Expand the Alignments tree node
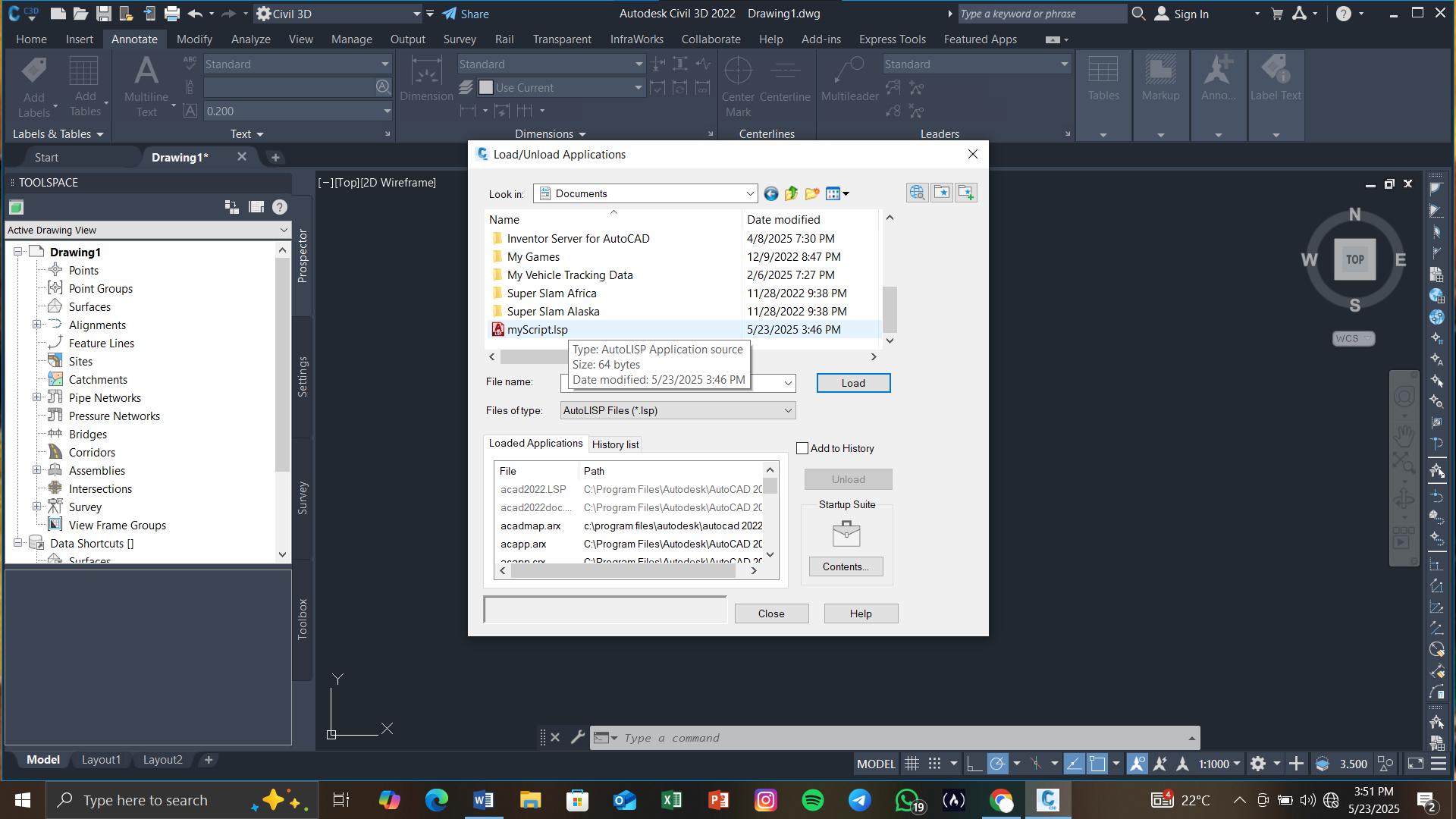 click(x=36, y=325)
